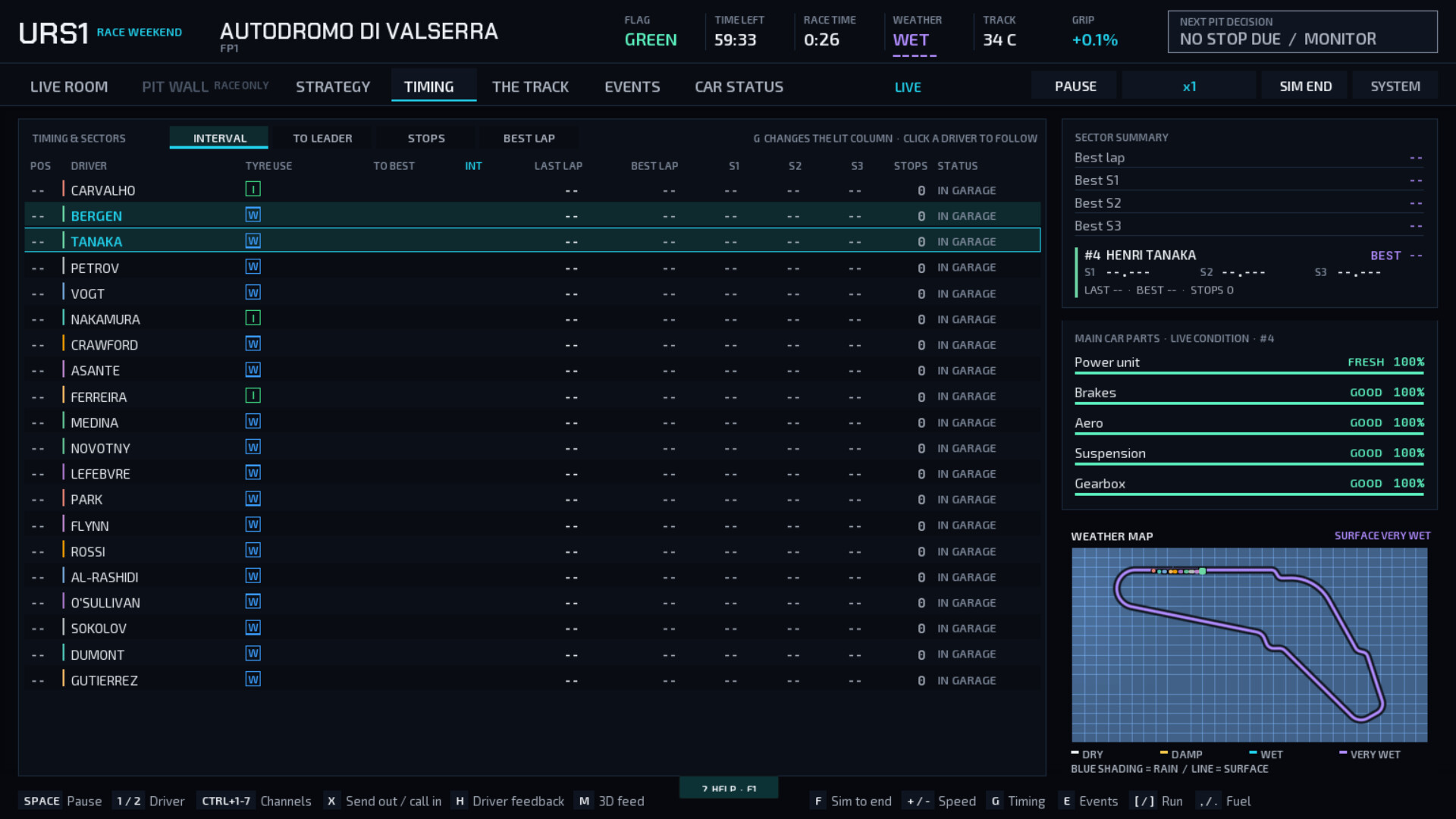This screenshot has width=1456, height=819.
Task: Go to the Car Status tab
Action: (x=739, y=86)
